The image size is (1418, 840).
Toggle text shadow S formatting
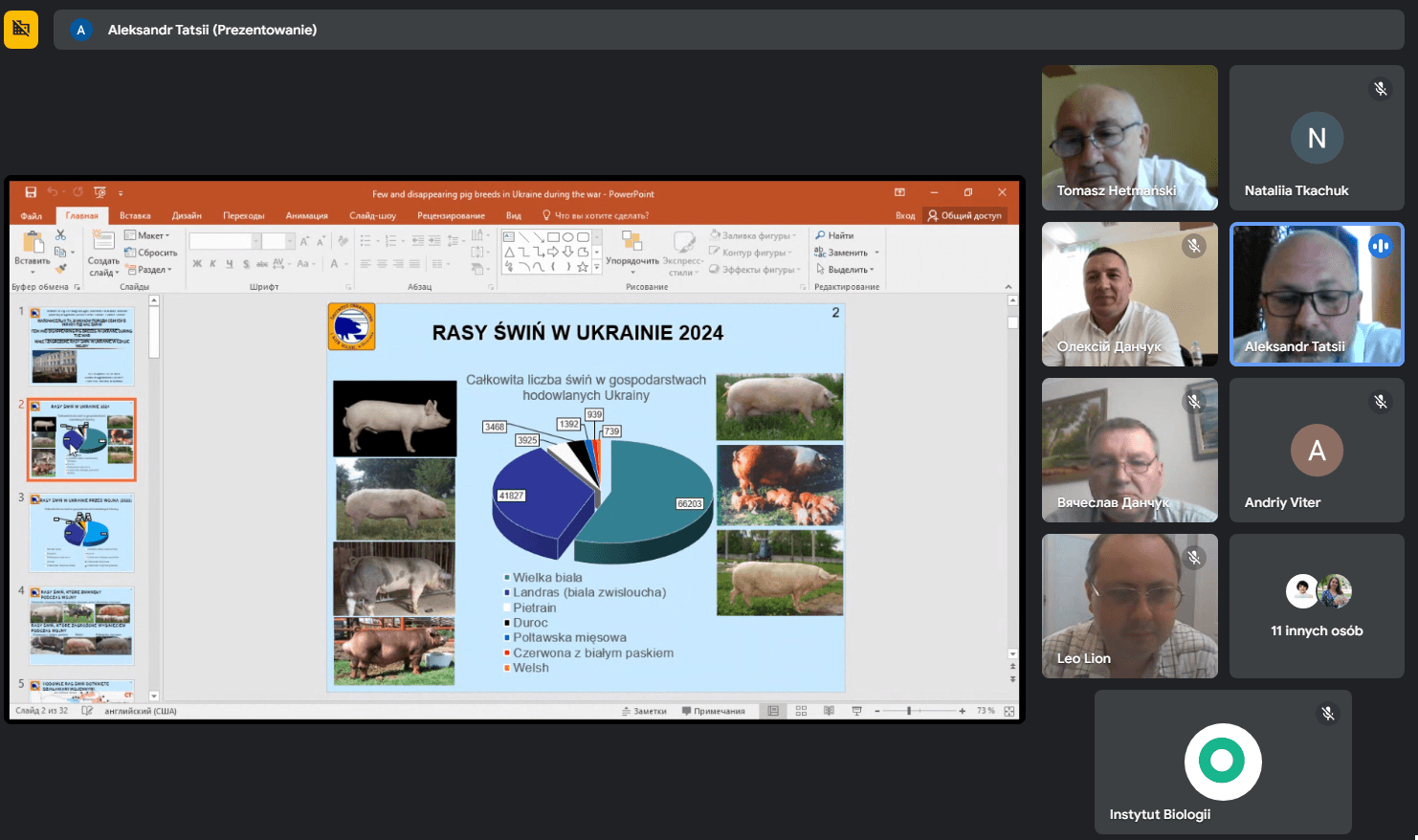pos(246,264)
